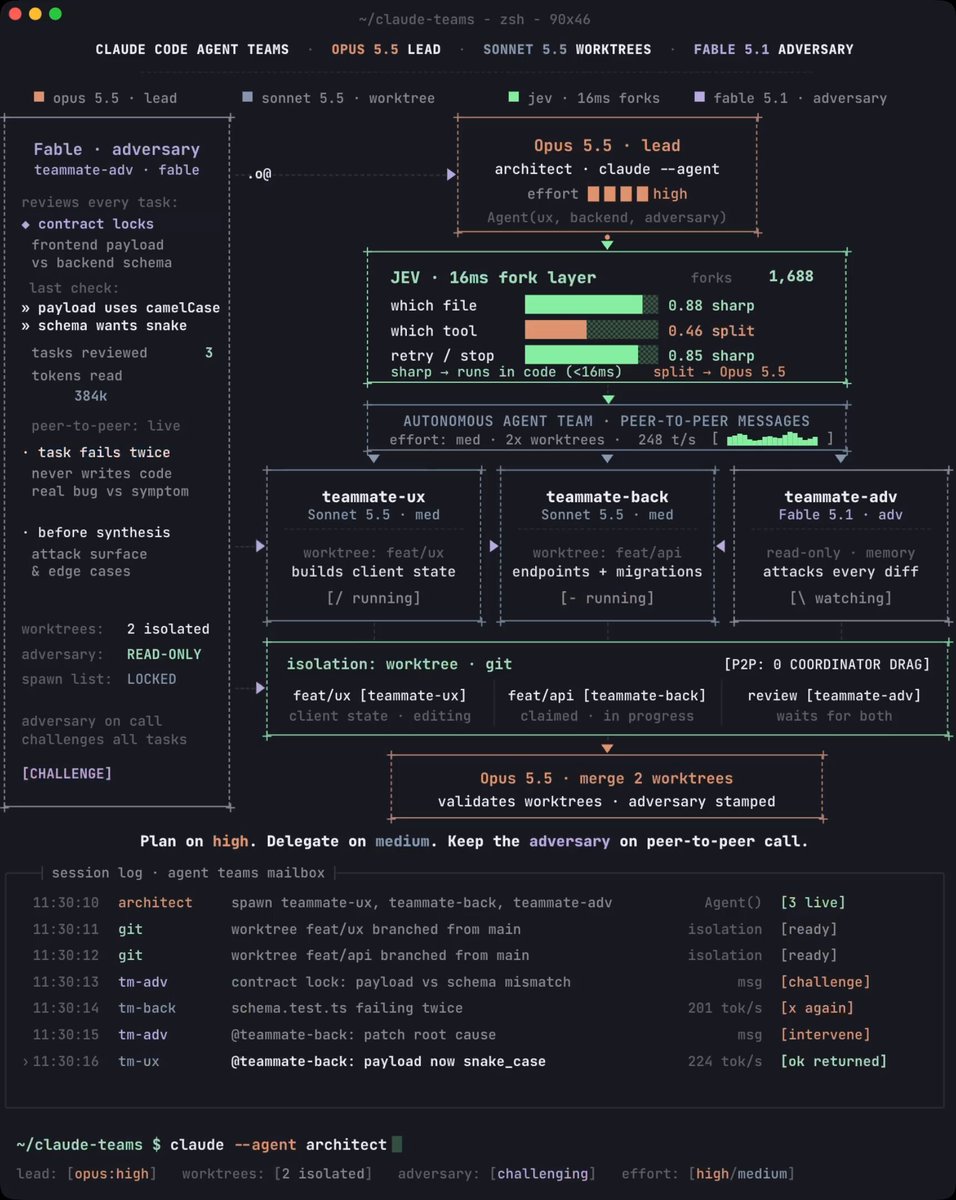Select the SONNET 5.5 WORKTREES header item
This screenshot has width=956, height=1200.
coord(567,49)
